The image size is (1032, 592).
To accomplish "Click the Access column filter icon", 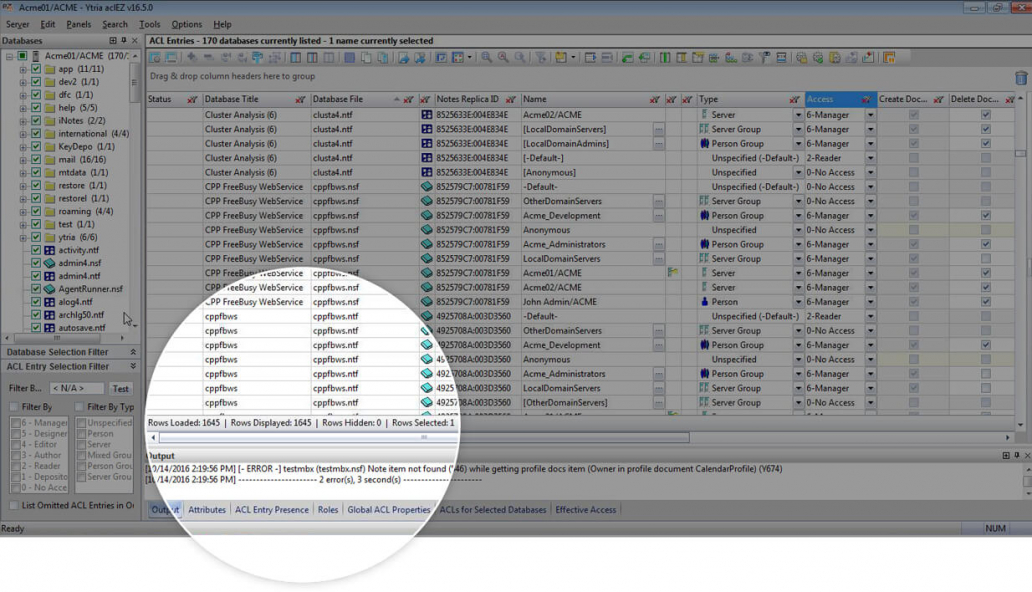I will click(x=866, y=99).
